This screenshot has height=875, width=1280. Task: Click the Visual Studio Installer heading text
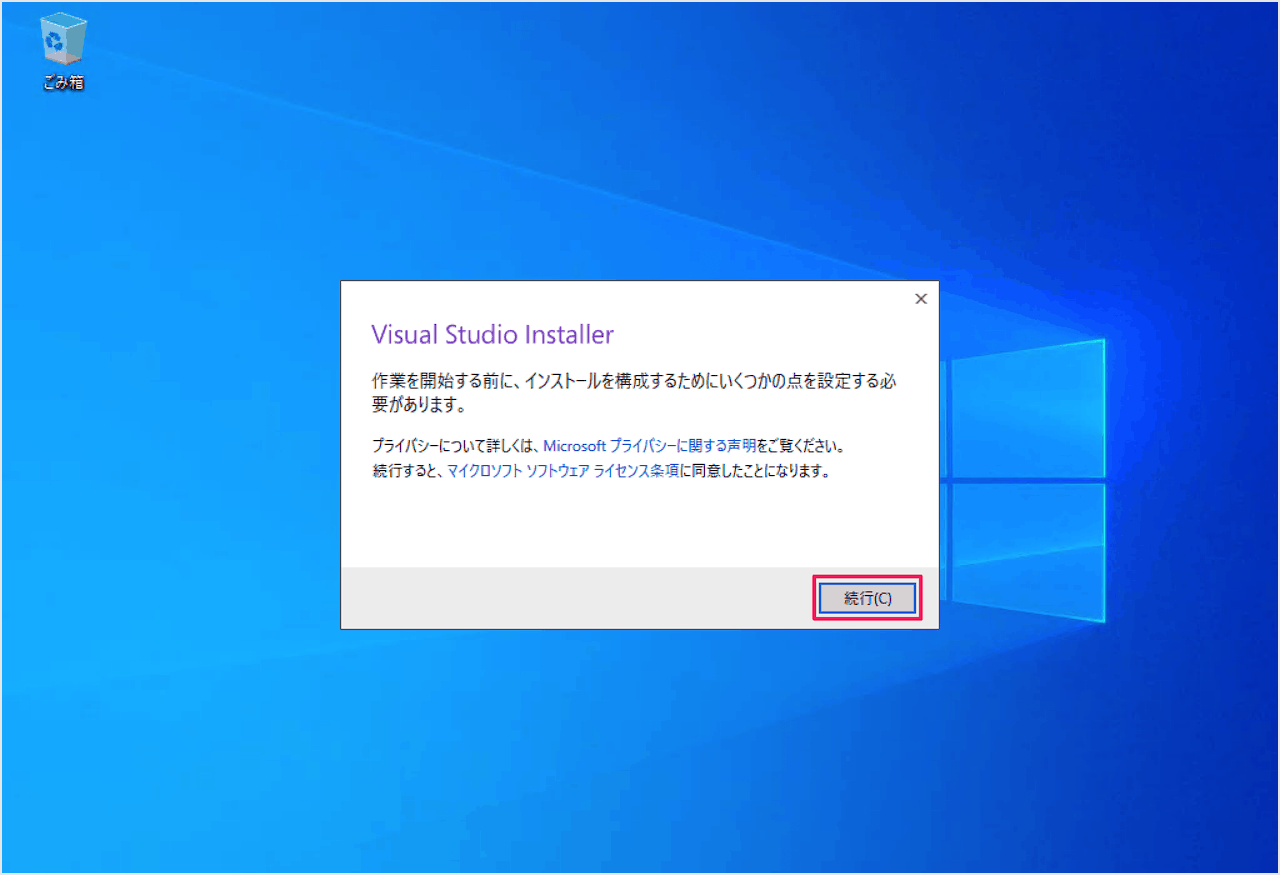pyautogui.click(x=492, y=334)
